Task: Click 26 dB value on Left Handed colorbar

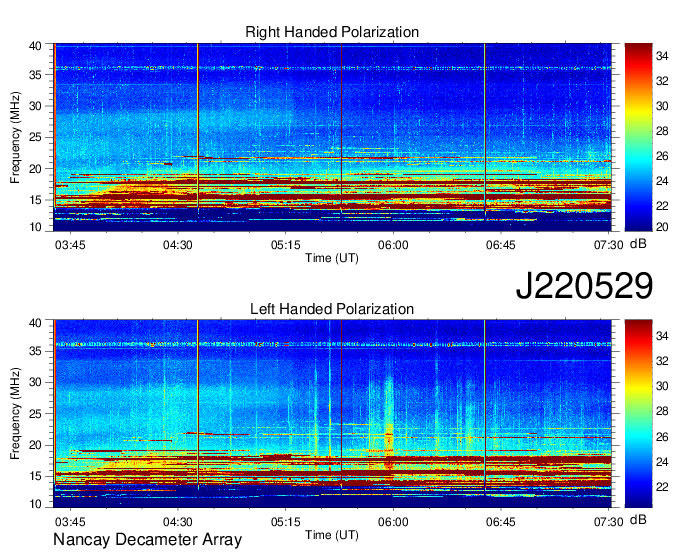Action: (x=662, y=437)
